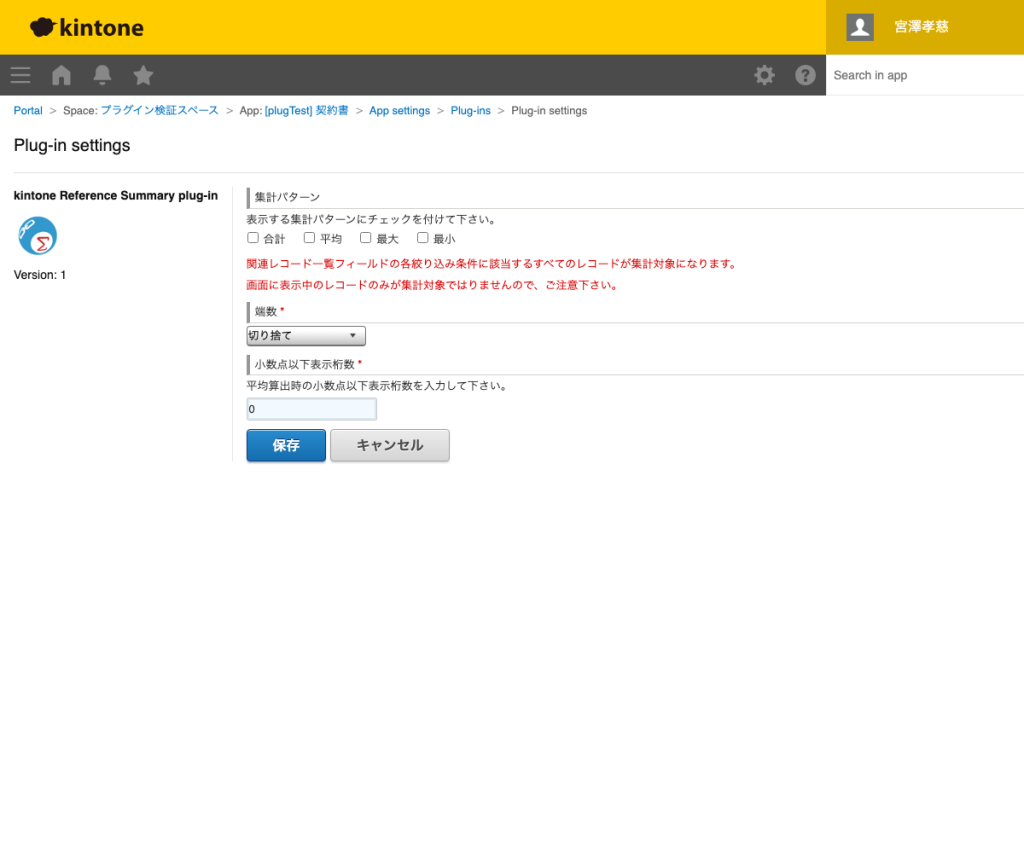Check the 平均 option

tap(310, 238)
